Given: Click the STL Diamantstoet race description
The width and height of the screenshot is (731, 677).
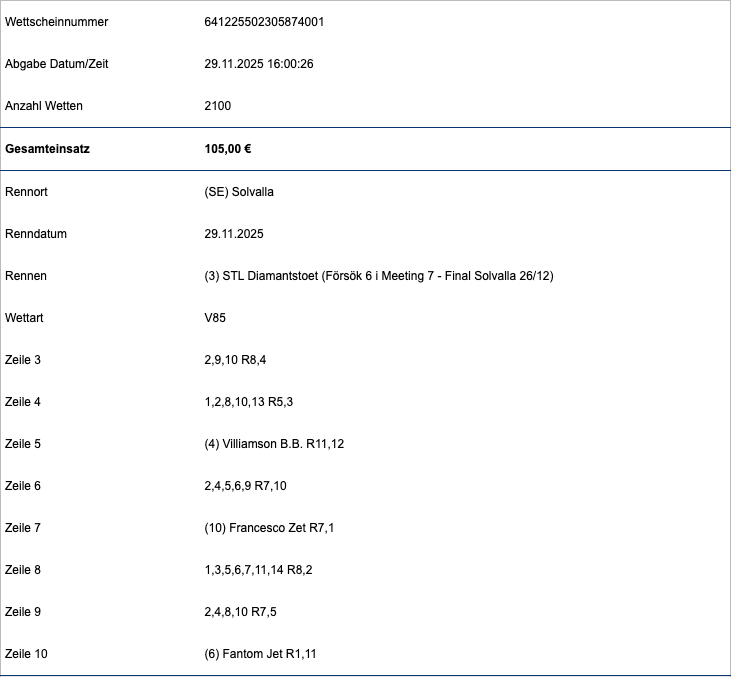Looking at the screenshot, I should 378,276.
